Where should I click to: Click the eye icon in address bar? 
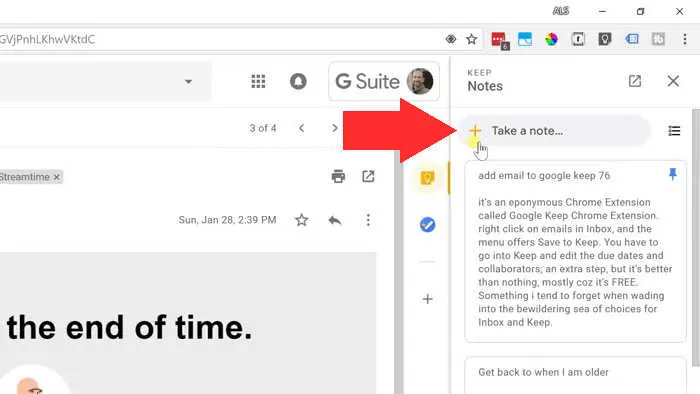[451, 39]
